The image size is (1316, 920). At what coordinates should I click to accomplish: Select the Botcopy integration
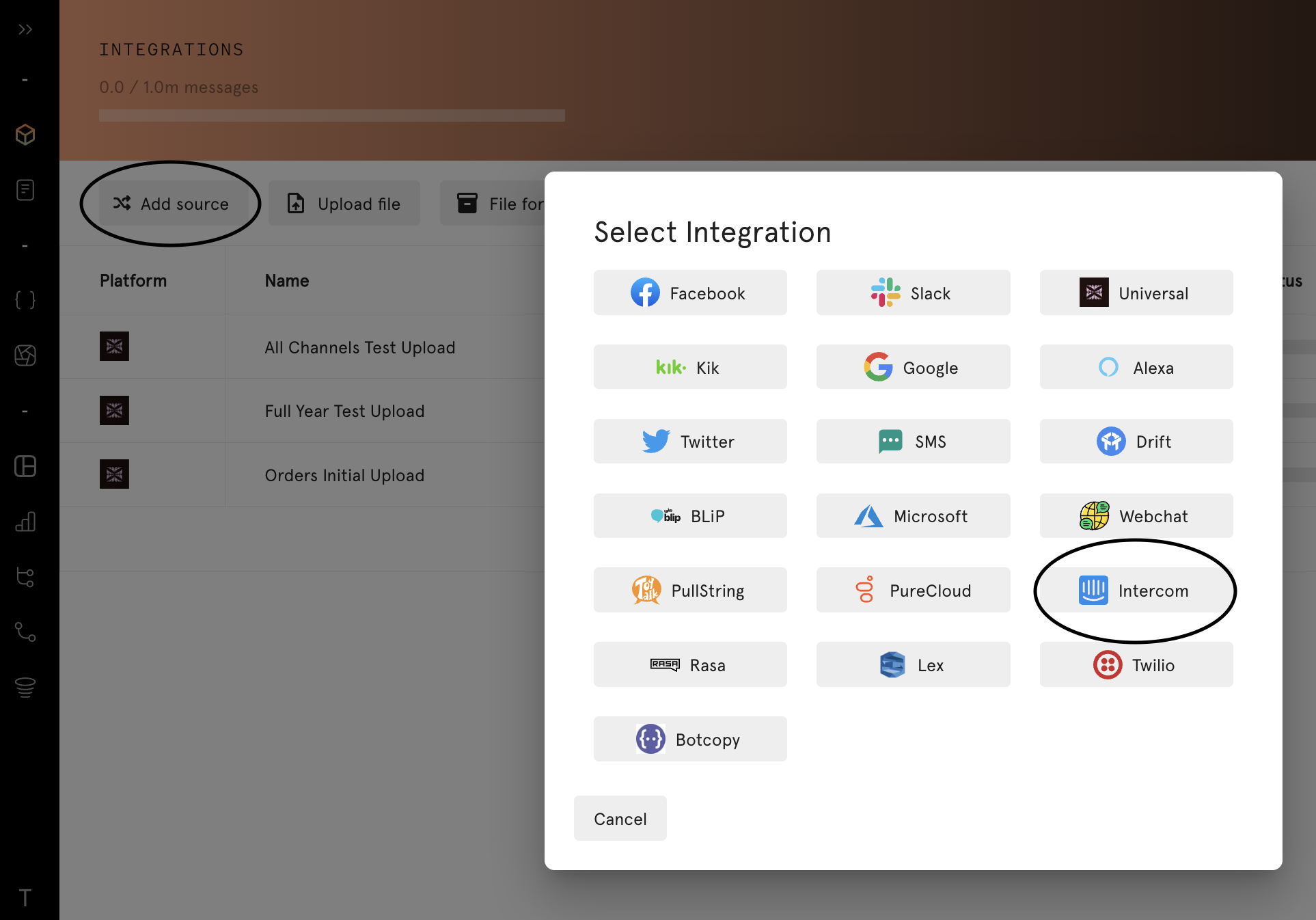tap(689, 740)
